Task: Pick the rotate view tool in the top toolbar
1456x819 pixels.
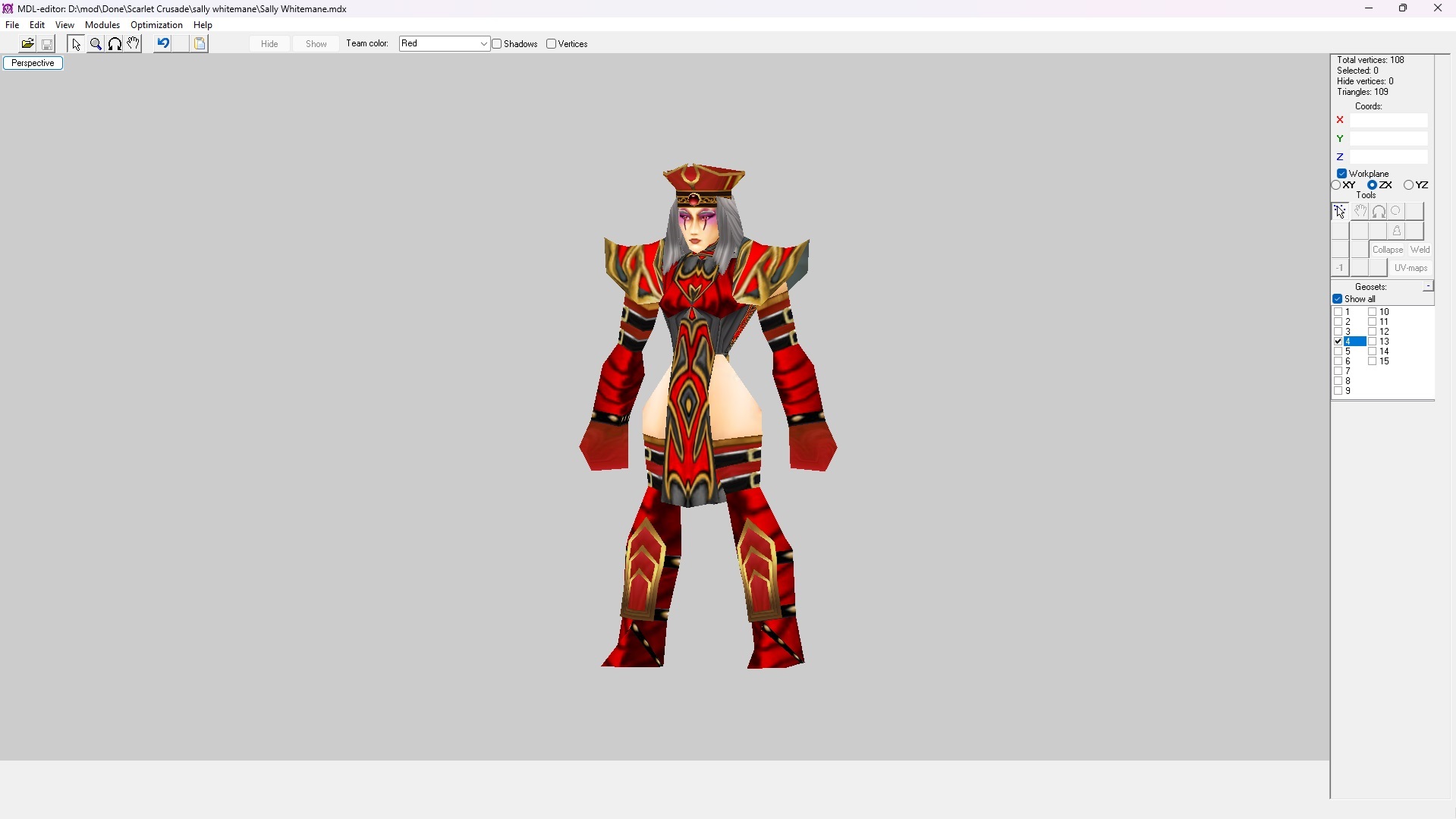Action: tap(115, 44)
